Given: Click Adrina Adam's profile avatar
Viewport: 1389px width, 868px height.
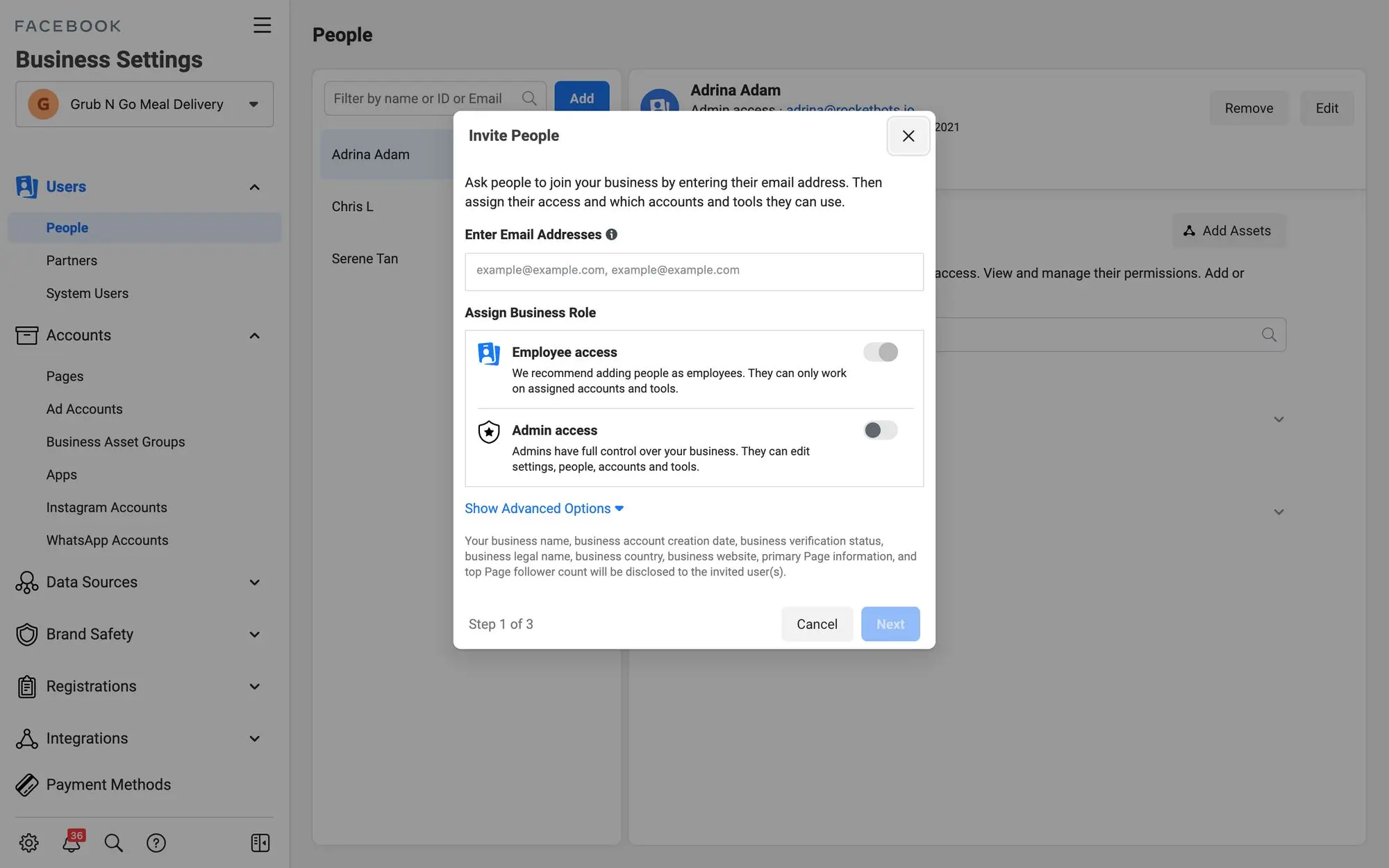Looking at the screenshot, I should (x=659, y=104).
